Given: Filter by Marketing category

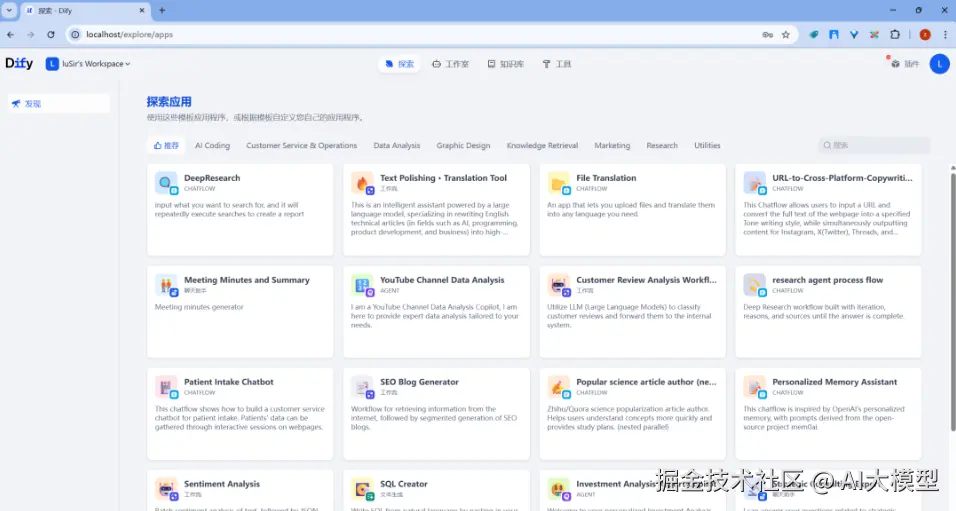Looking at the screenshot, I should (612, 145).
